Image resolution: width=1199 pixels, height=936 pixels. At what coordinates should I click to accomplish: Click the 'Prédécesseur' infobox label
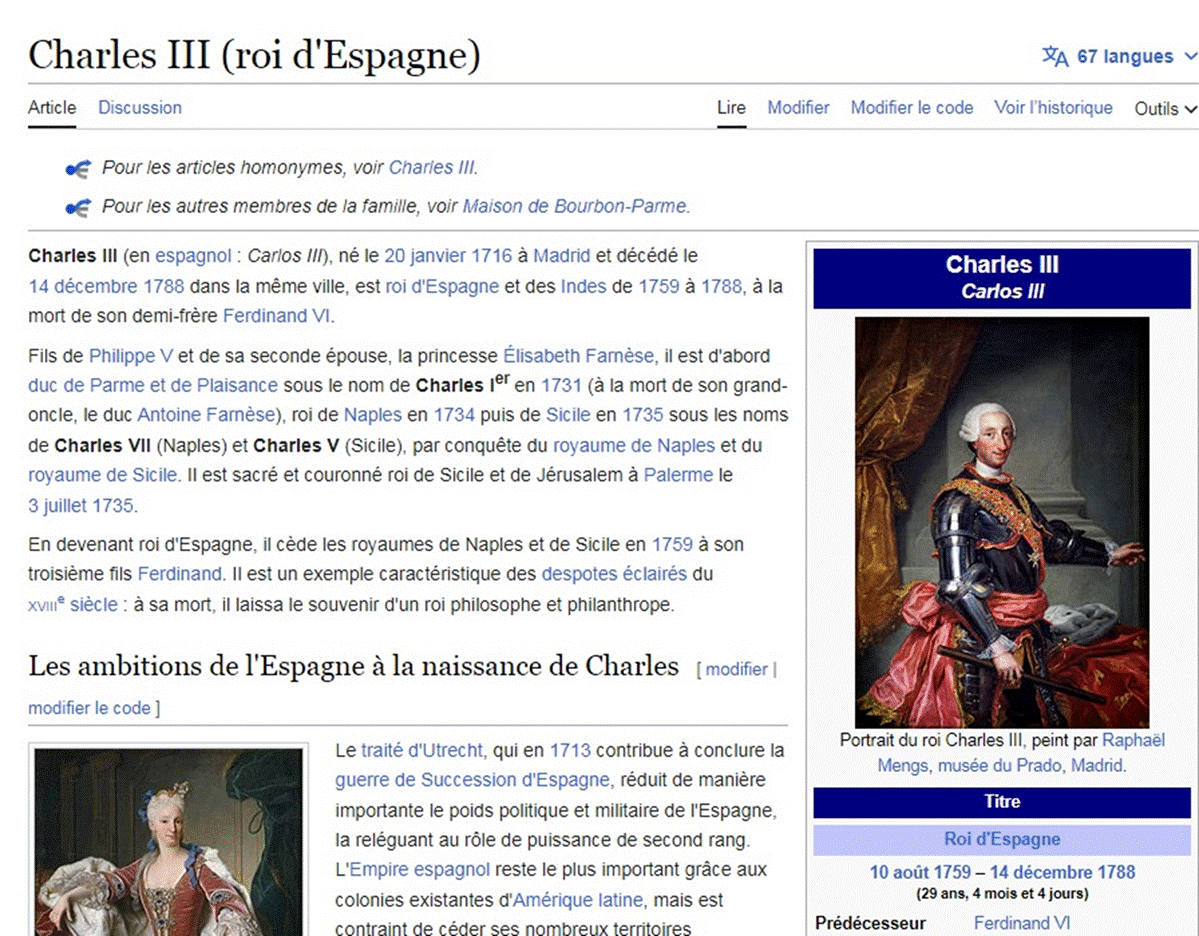pyautogui.click(x=870, y=923)
